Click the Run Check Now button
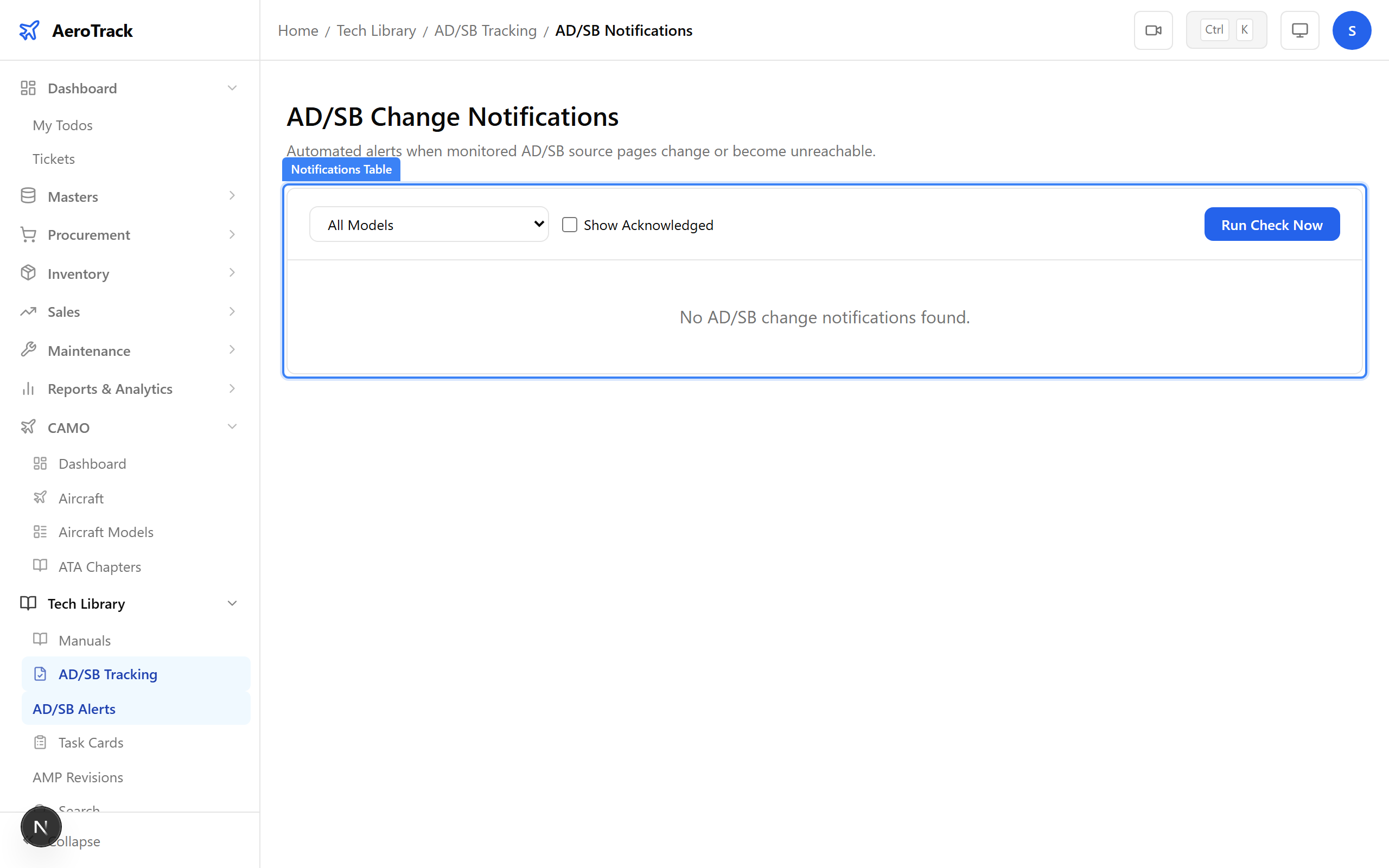1389x868 pixels. tap(1271, 224)
